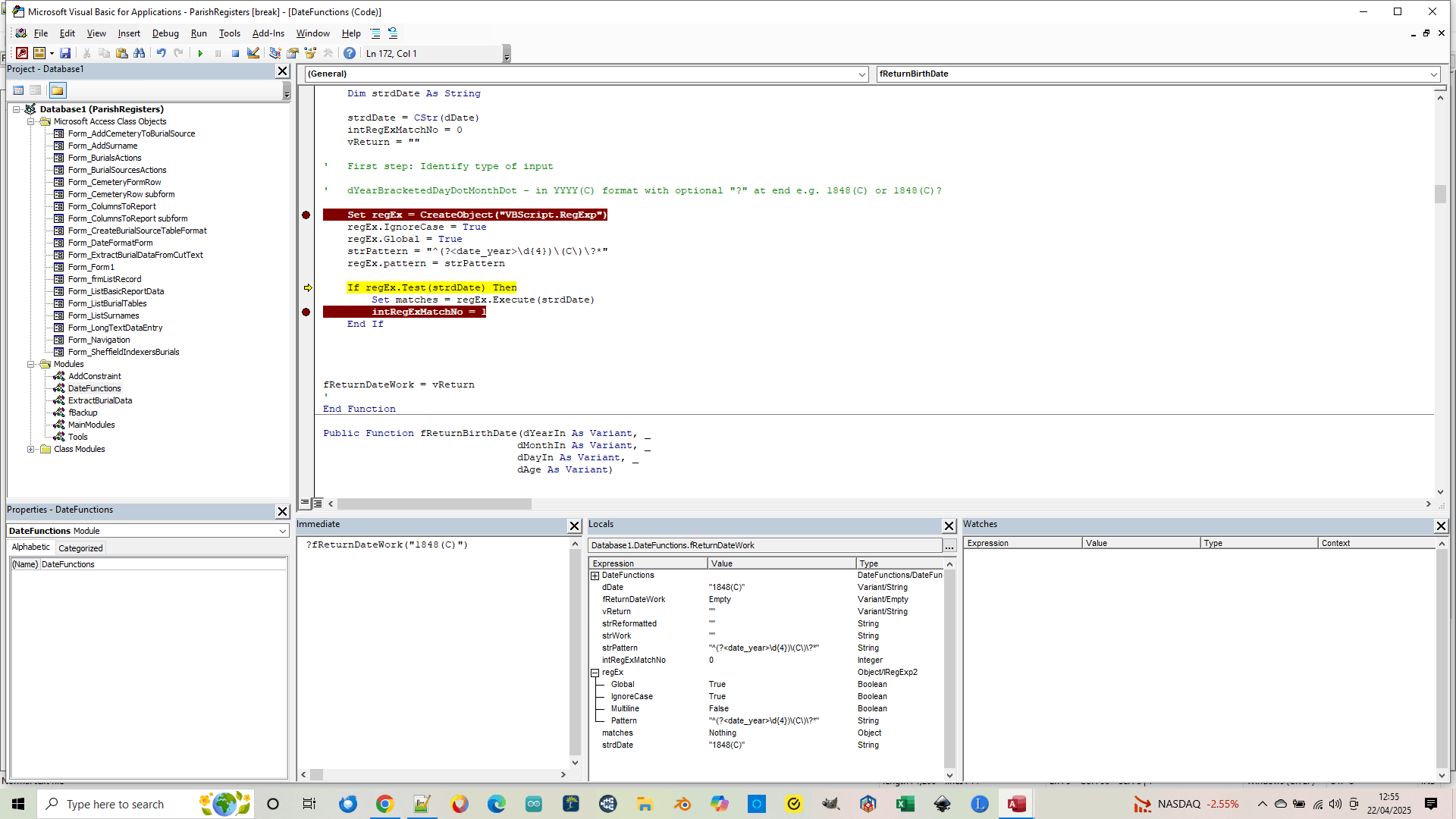Open Find with binoculars icon
The height and width of the screenshot is (819, 1456).
[139, 53]
